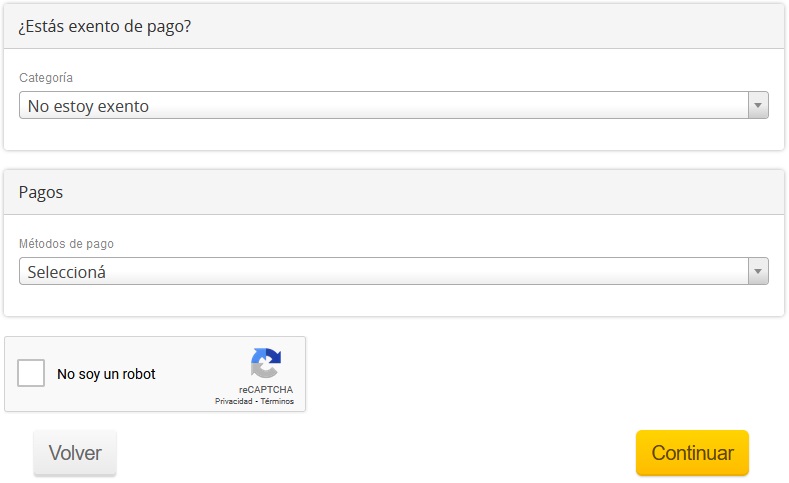Click the "Métodos de pago" field label

click(x=66, y=244)
